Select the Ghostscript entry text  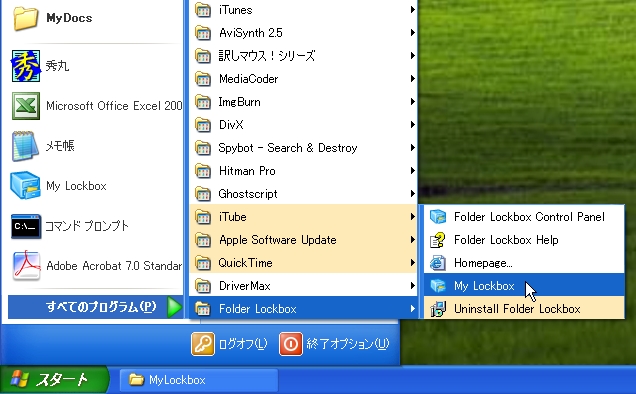pyautogui.click(x=248, y=194)
